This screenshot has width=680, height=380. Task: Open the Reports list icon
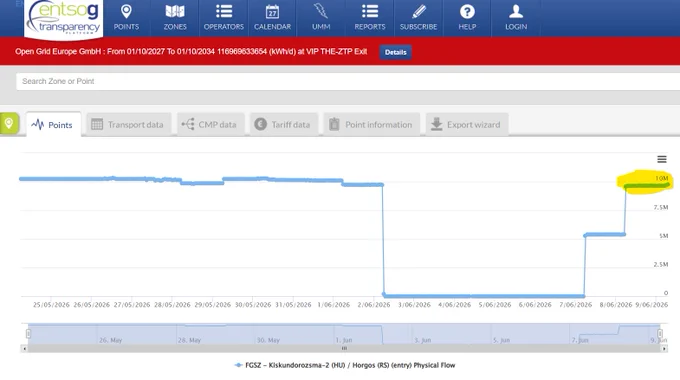coord(370,12)
